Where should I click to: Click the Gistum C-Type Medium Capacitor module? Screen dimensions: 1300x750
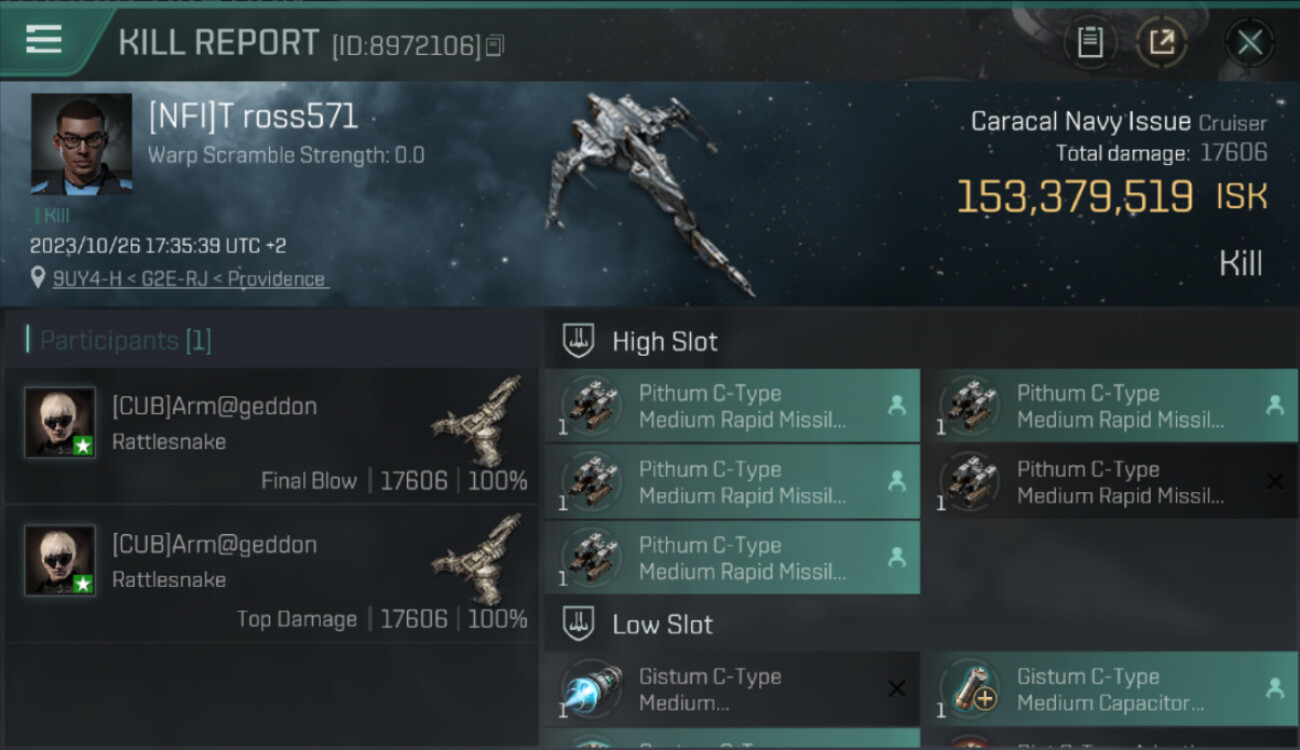(1109, 689)
